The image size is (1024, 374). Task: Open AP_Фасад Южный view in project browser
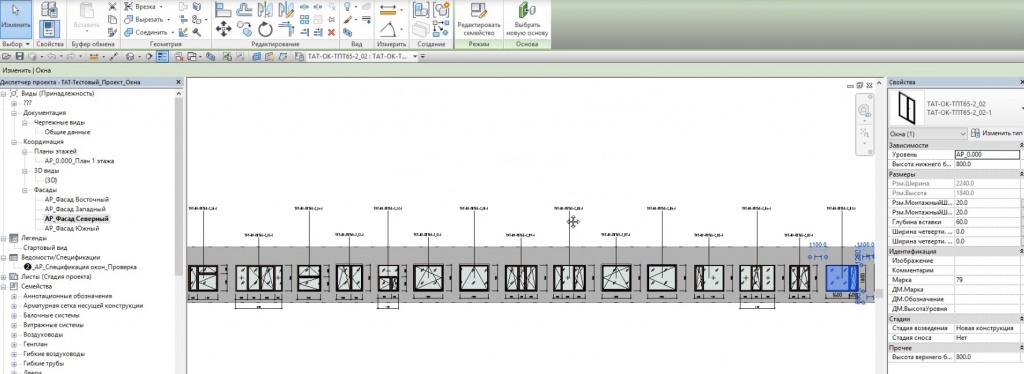click(72, 228)
